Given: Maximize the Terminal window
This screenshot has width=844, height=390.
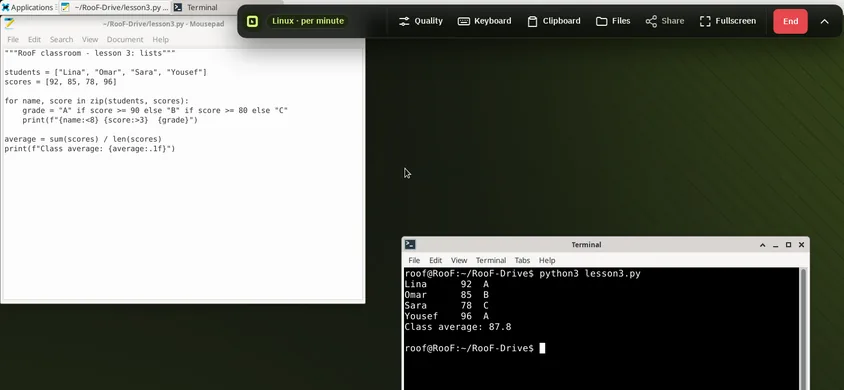Looking at the screenshot, I should point(789,245).
